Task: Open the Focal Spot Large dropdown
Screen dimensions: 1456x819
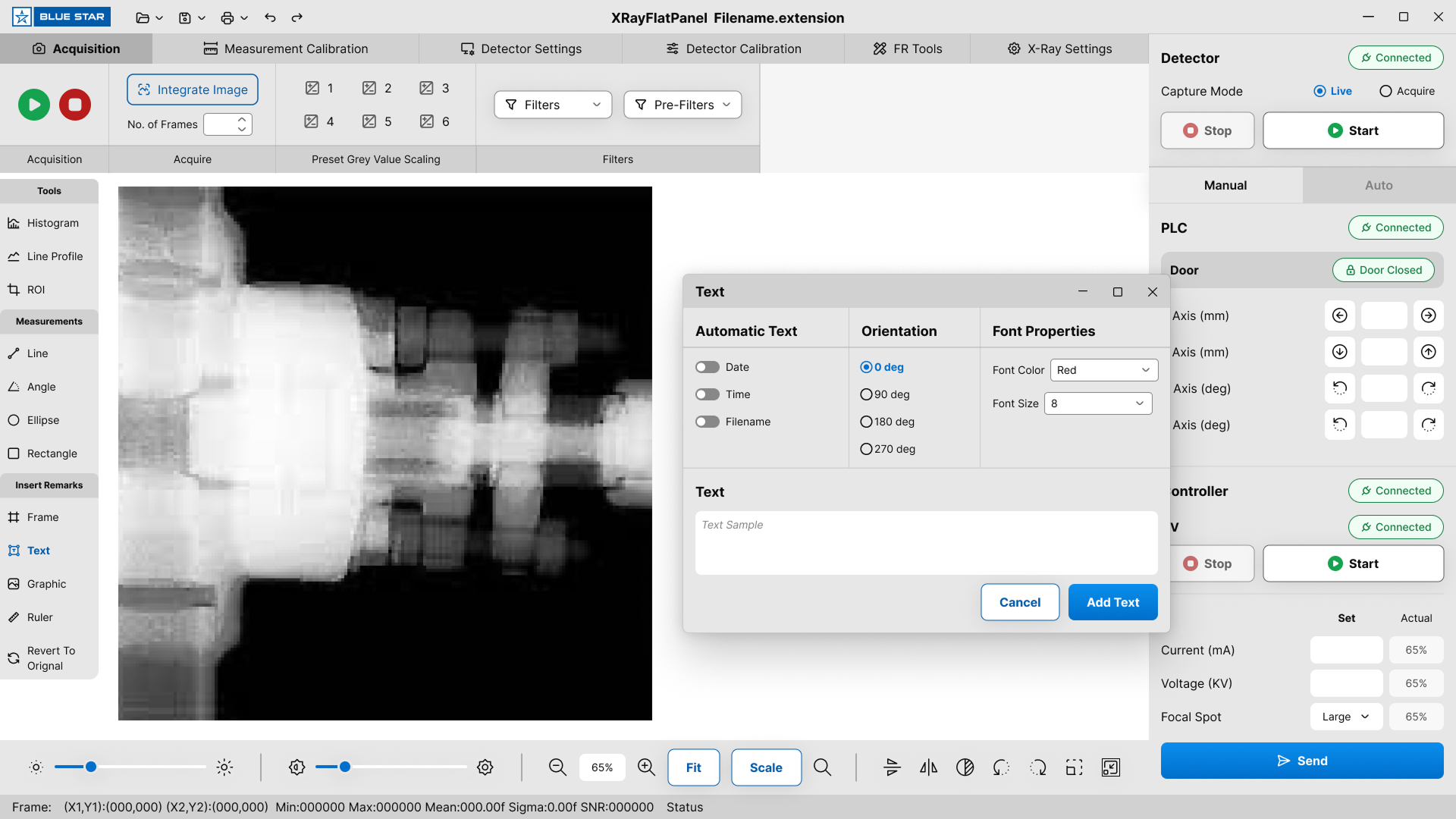Action: click(1346, 717)
